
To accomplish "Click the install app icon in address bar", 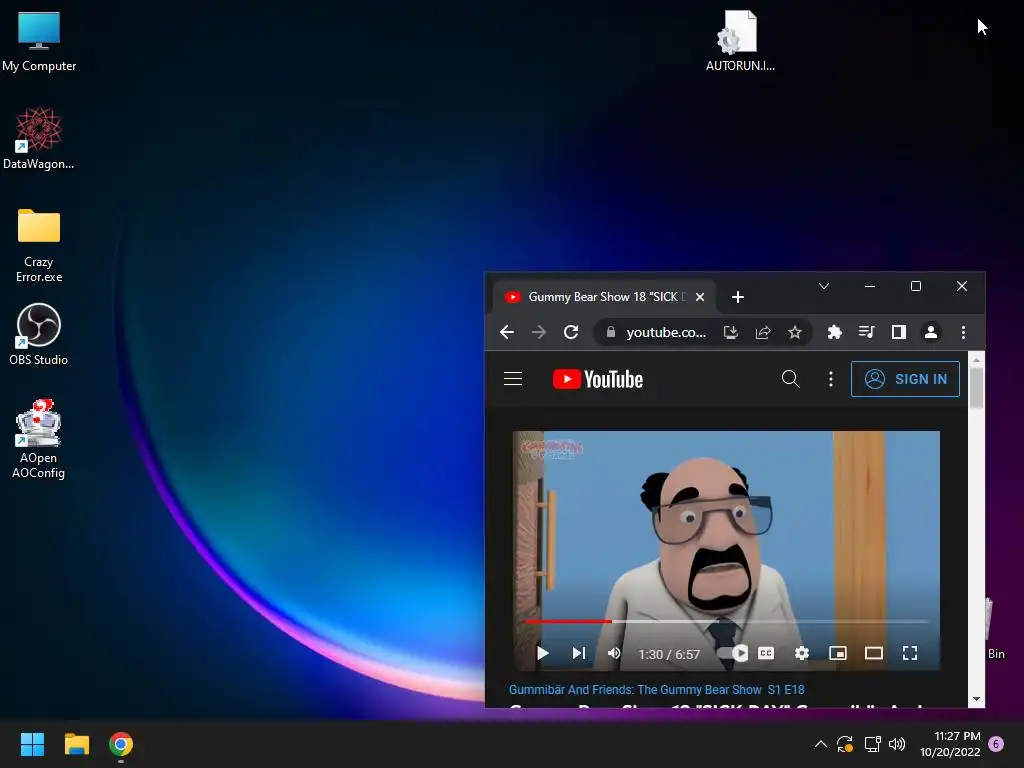I will click(731, 332).
